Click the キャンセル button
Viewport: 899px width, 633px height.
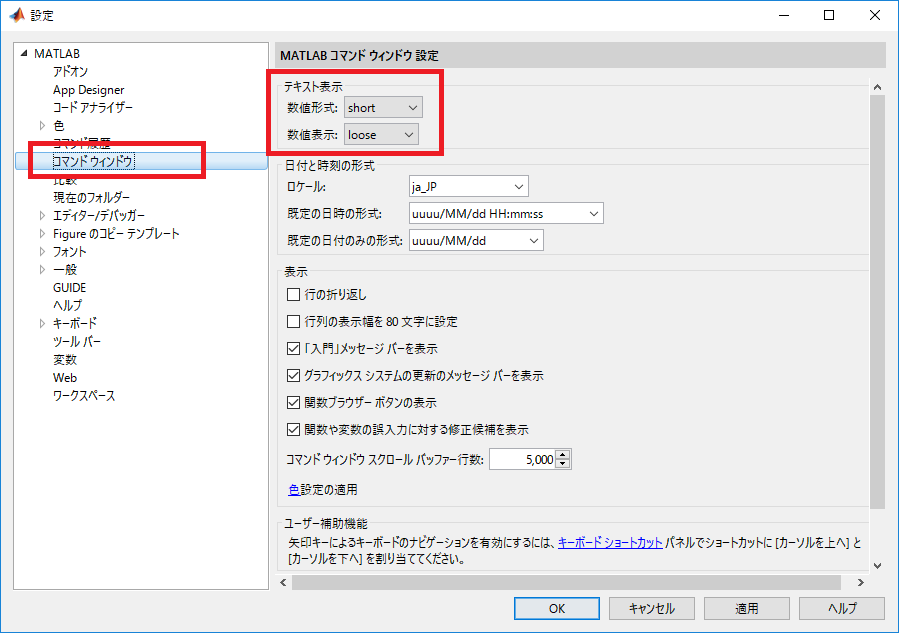[x=652, y=608]
